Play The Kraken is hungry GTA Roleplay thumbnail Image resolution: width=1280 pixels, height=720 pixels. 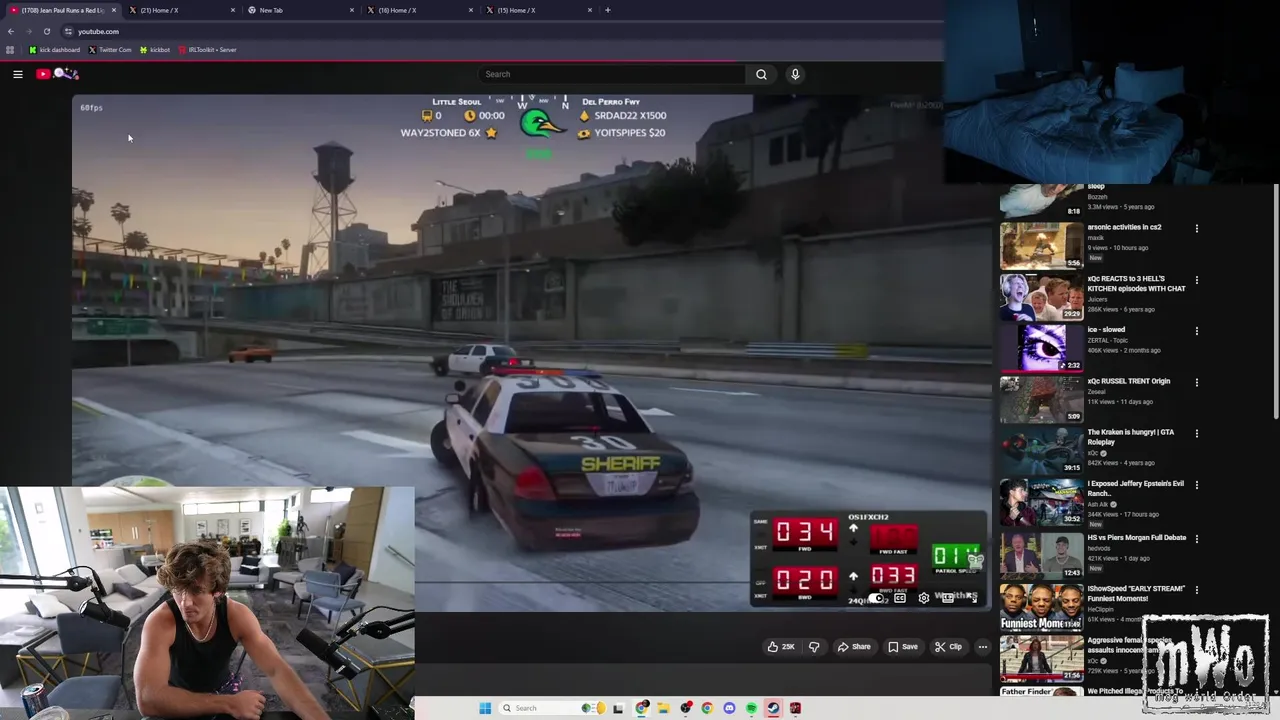point(1041,451)
